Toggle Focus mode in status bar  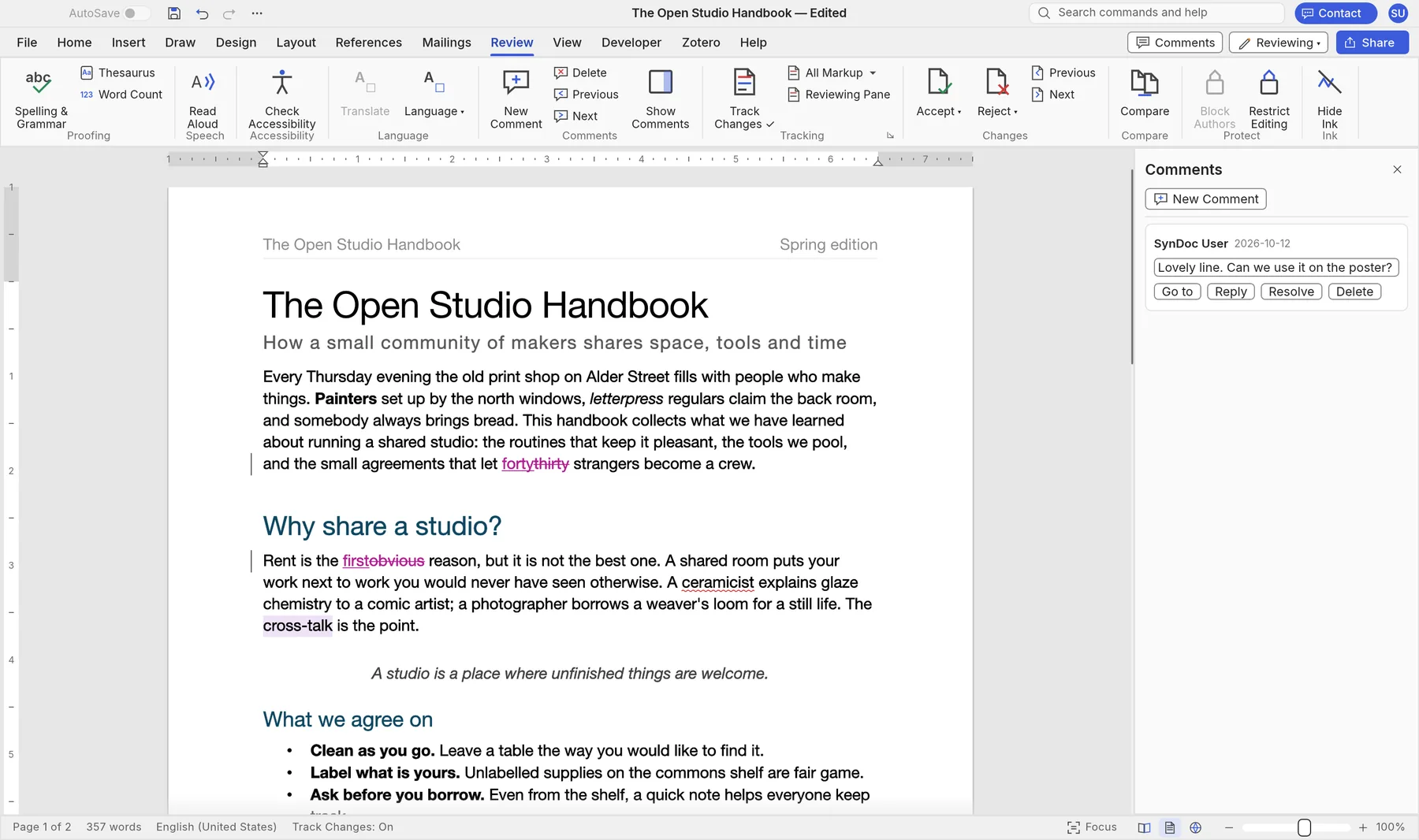coord(1092,827)
